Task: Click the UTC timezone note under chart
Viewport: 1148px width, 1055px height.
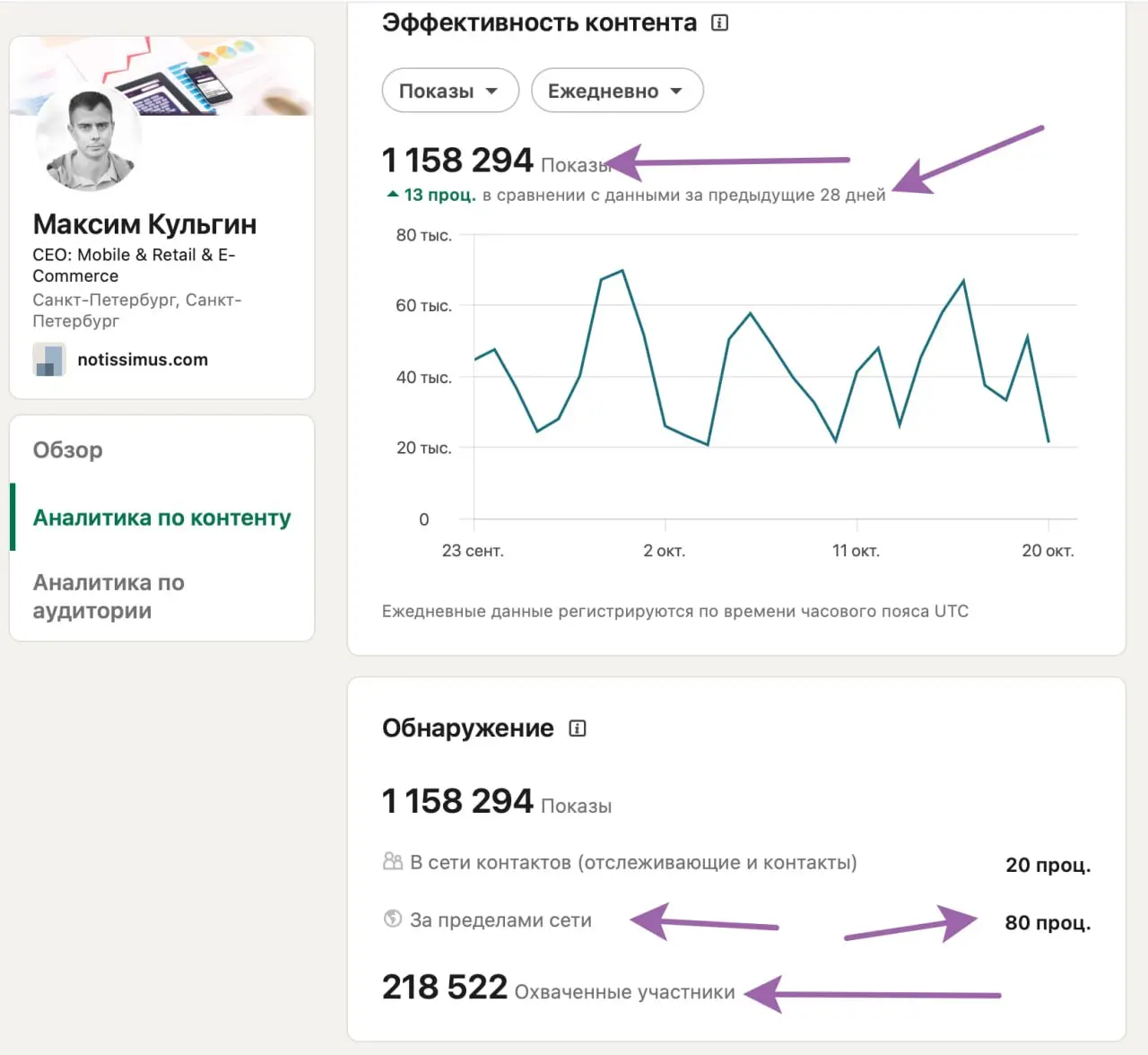Action: point(675,612)
